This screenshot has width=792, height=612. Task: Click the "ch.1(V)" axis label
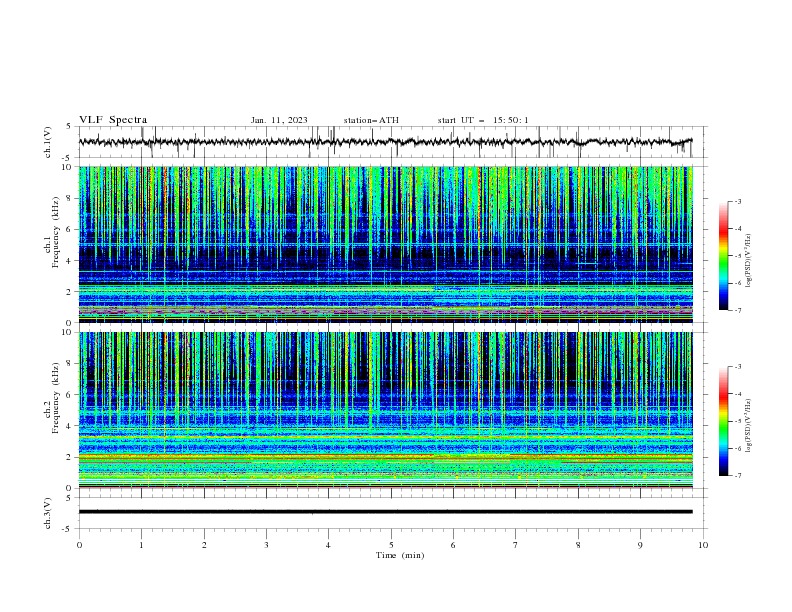coord(48,142)
